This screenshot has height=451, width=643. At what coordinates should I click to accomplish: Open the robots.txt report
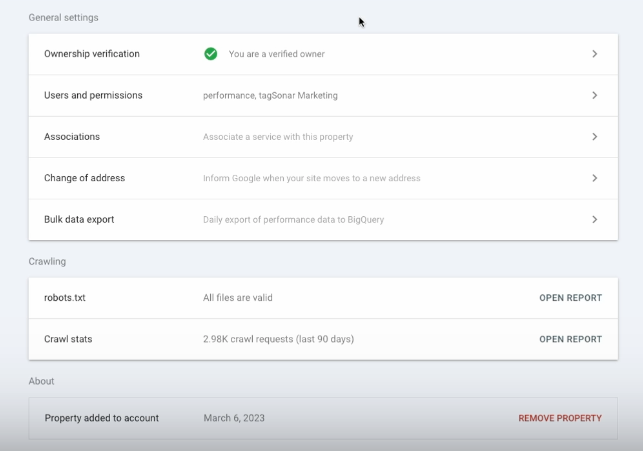[570, 298]
